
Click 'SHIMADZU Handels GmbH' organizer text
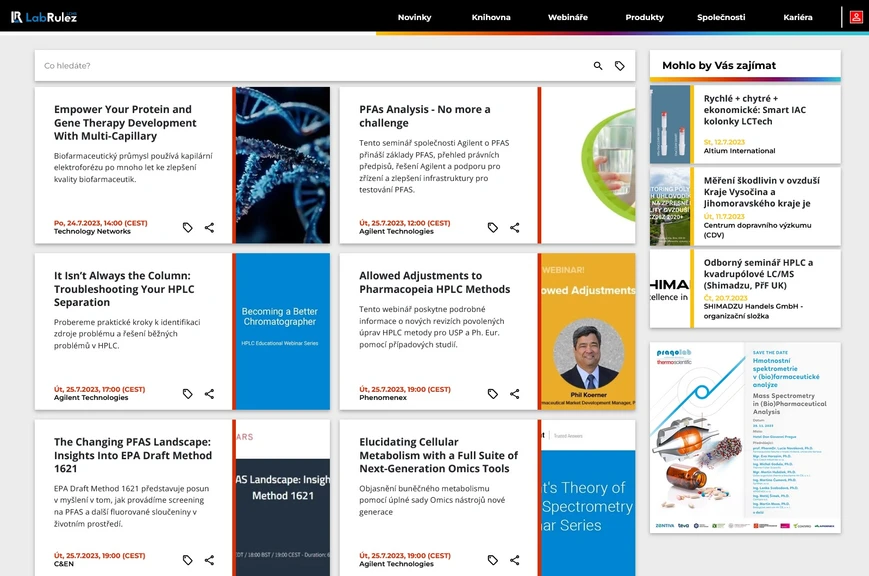coord(753,311)
